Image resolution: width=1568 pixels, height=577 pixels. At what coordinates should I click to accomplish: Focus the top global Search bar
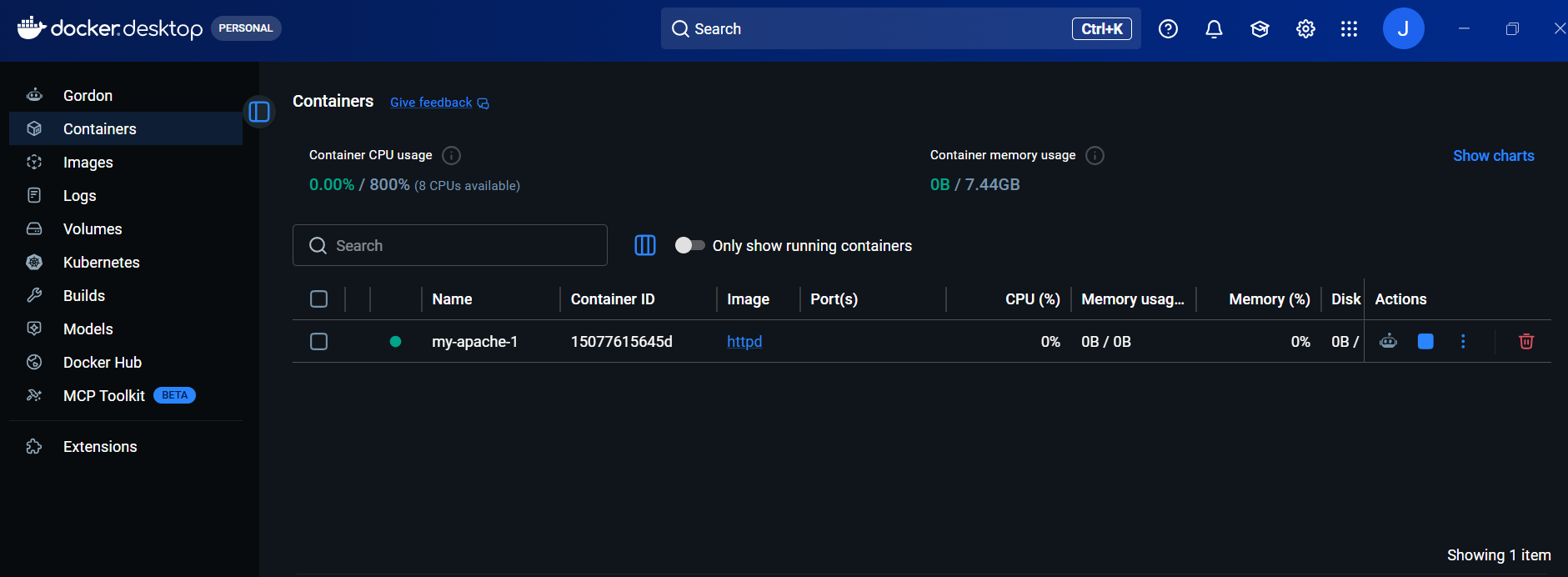point(900,28)
